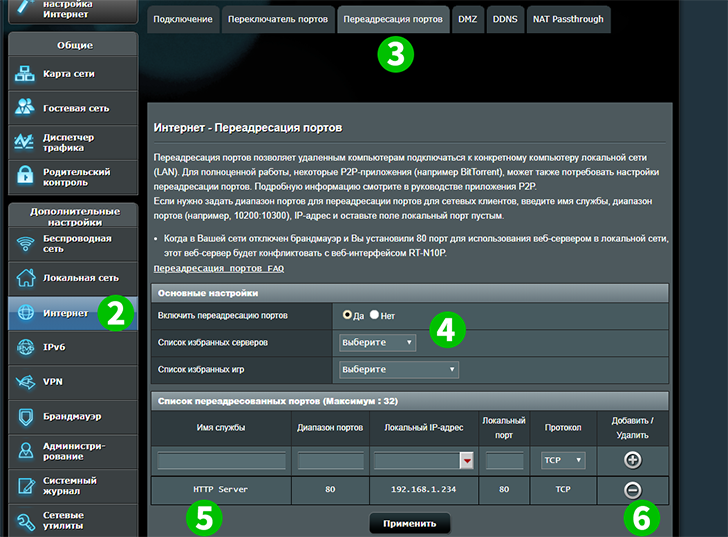Open Список избранных серверов dropdown

[x=377, y=343]
